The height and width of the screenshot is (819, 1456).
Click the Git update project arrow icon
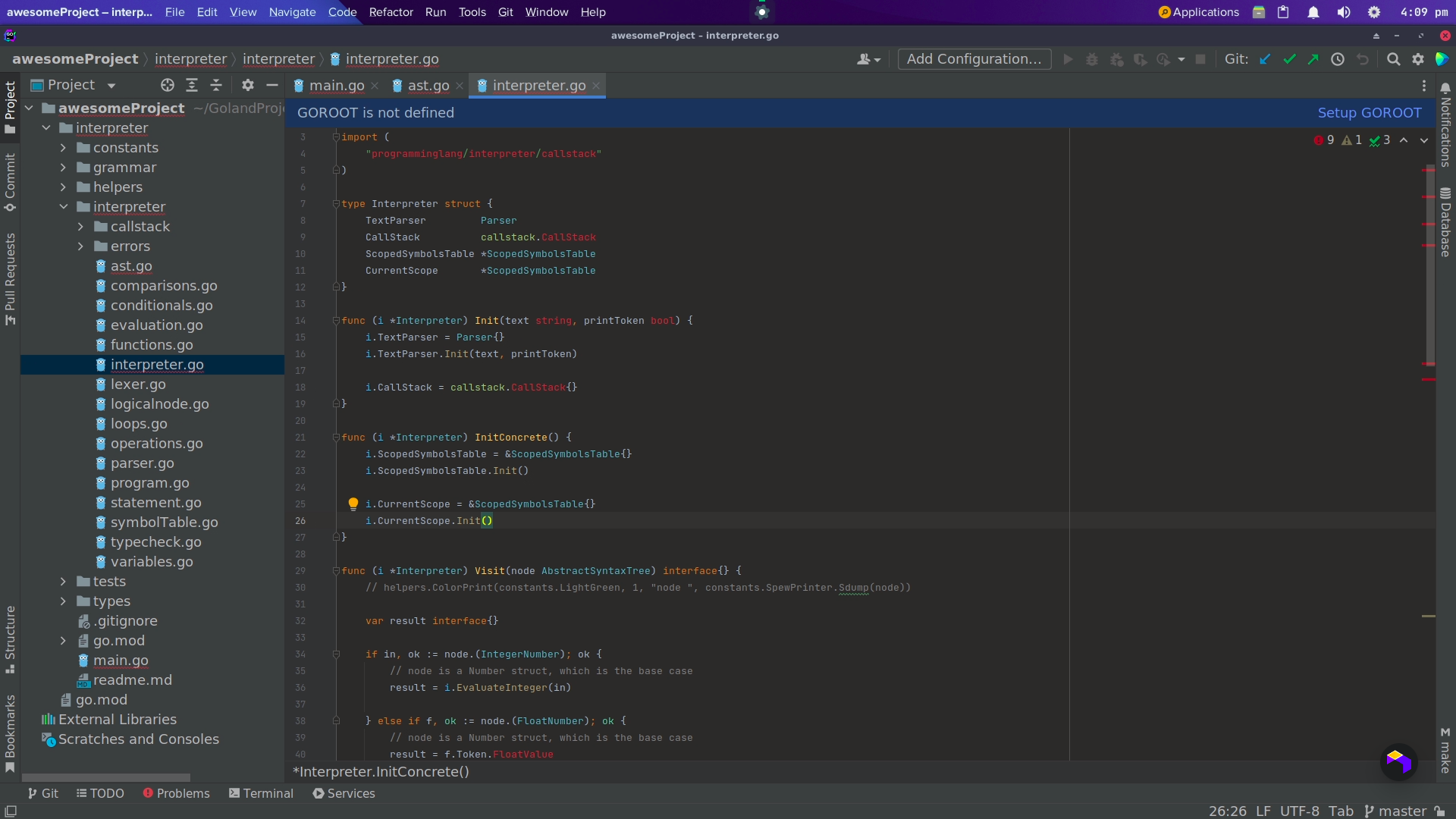tap(1265, 59)
